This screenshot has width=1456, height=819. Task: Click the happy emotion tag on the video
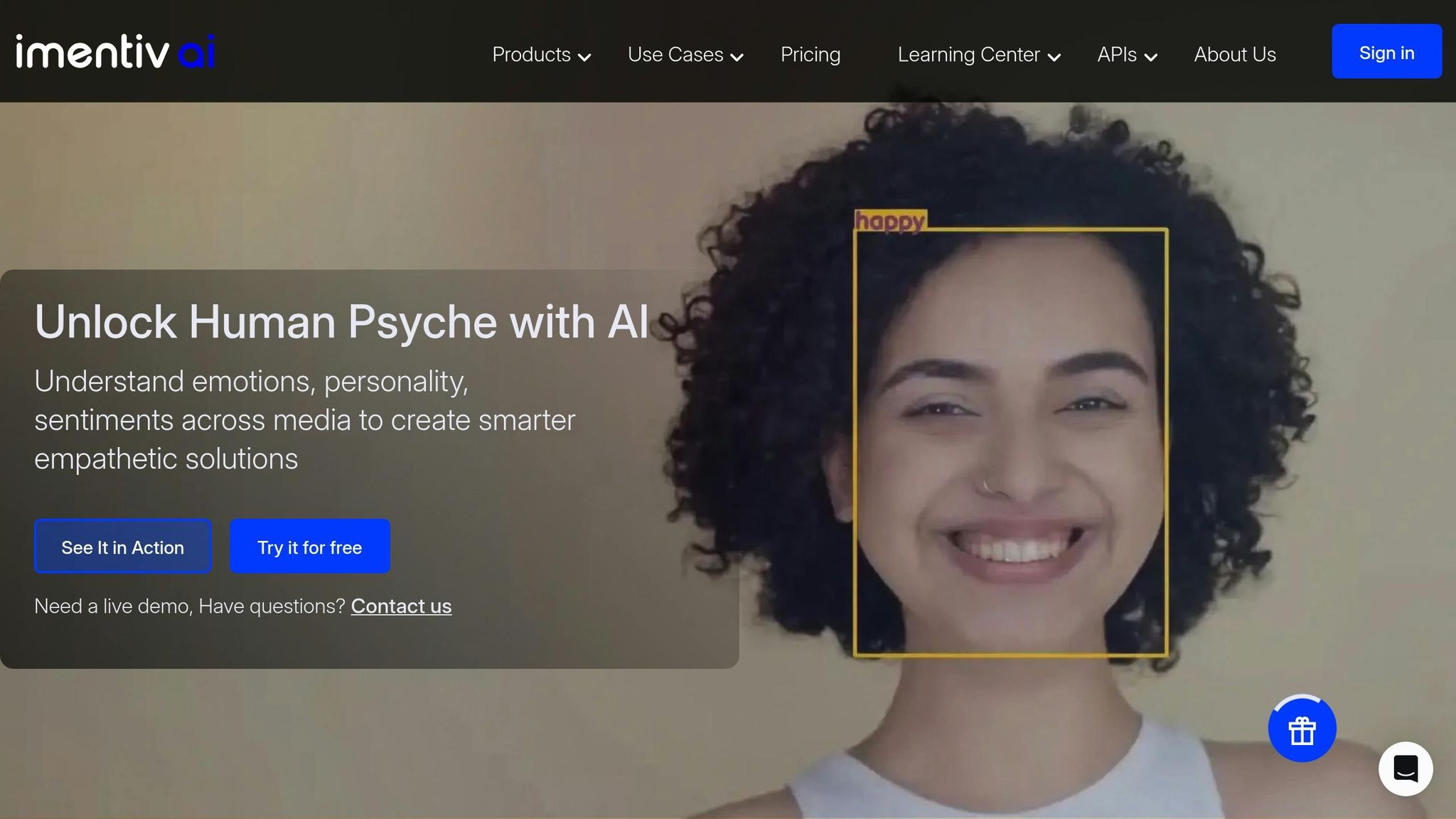[891, 221]
